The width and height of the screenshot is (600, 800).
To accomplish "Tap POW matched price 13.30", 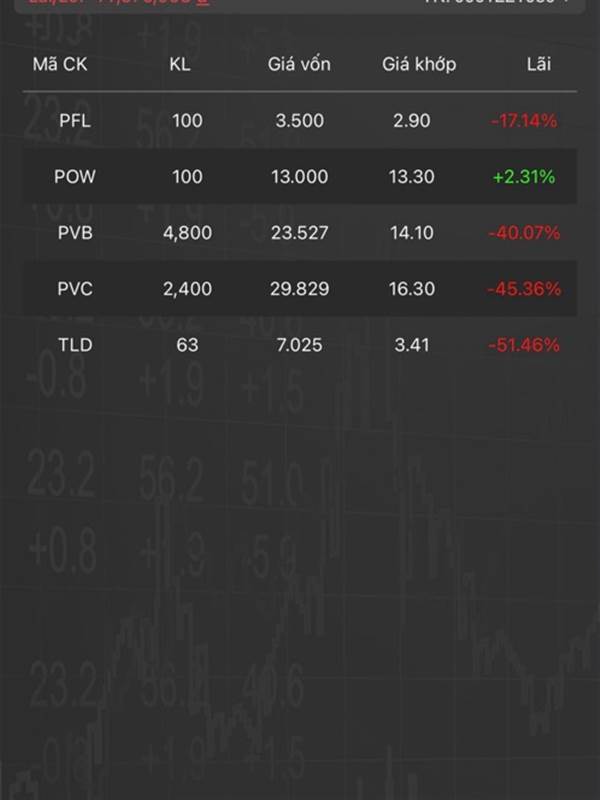I will click(x=412, y=177).
